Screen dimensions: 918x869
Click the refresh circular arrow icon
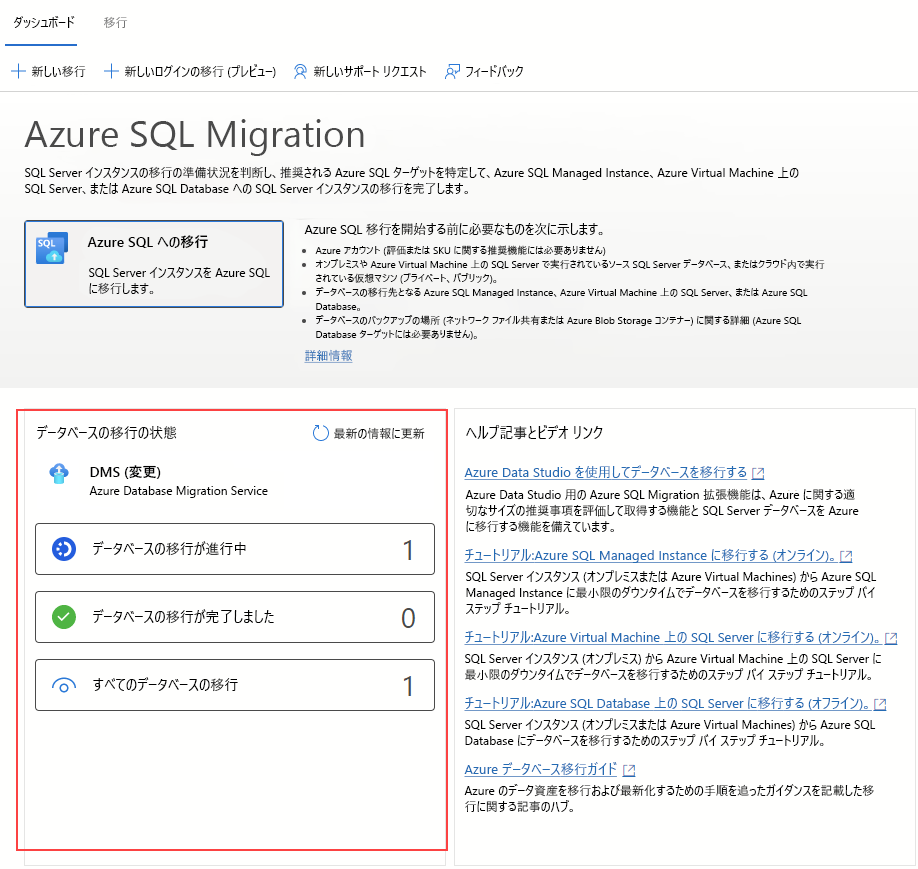(x=320, y=433)
